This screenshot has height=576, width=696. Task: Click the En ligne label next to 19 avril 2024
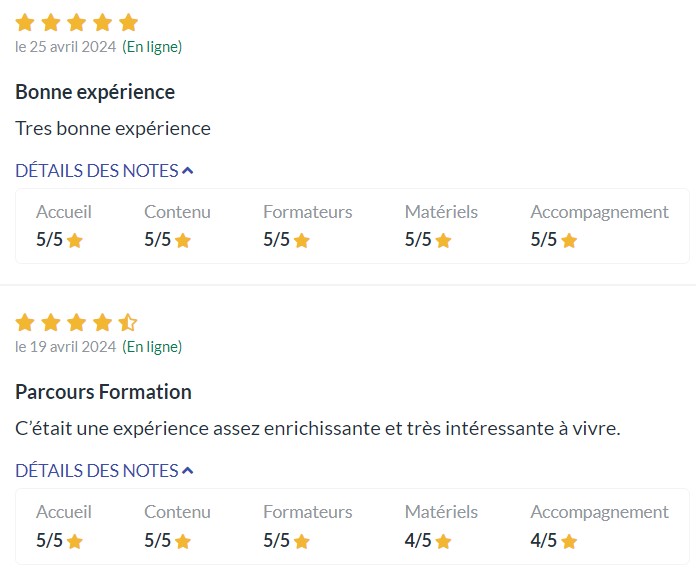click(x=152, y=347)
